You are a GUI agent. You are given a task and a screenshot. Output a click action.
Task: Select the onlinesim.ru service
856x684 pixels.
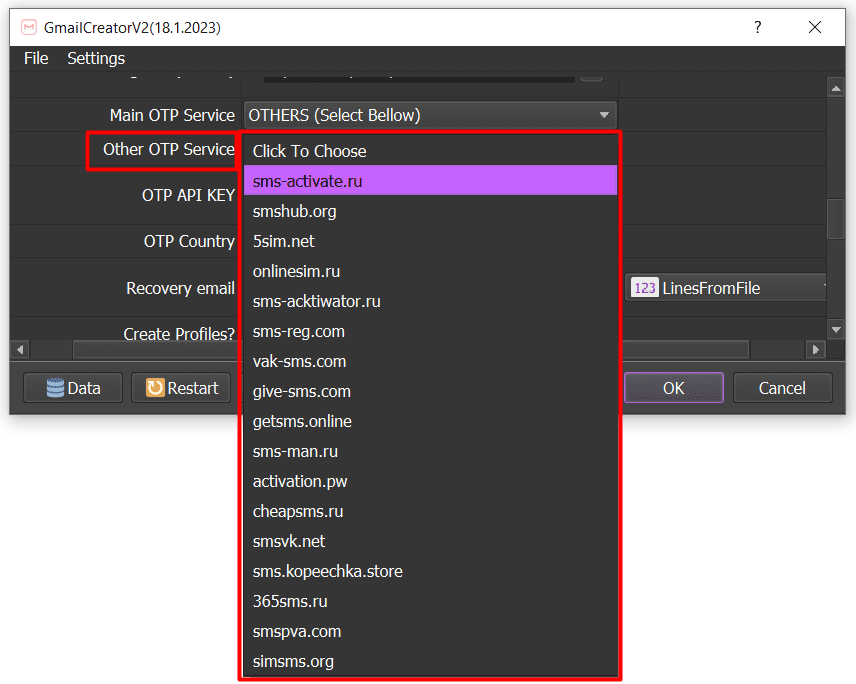(430, 271)
